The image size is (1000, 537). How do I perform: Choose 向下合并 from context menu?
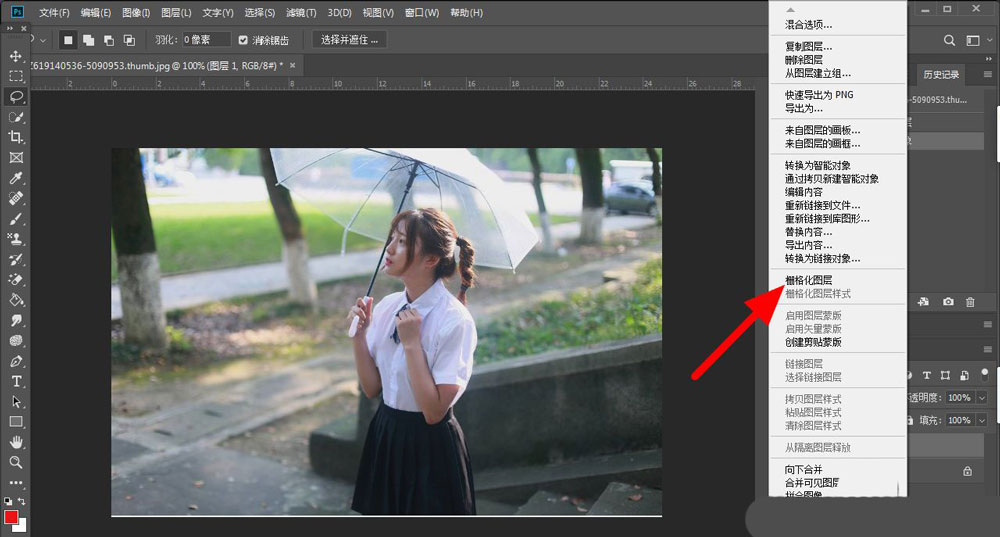(804, 469)
